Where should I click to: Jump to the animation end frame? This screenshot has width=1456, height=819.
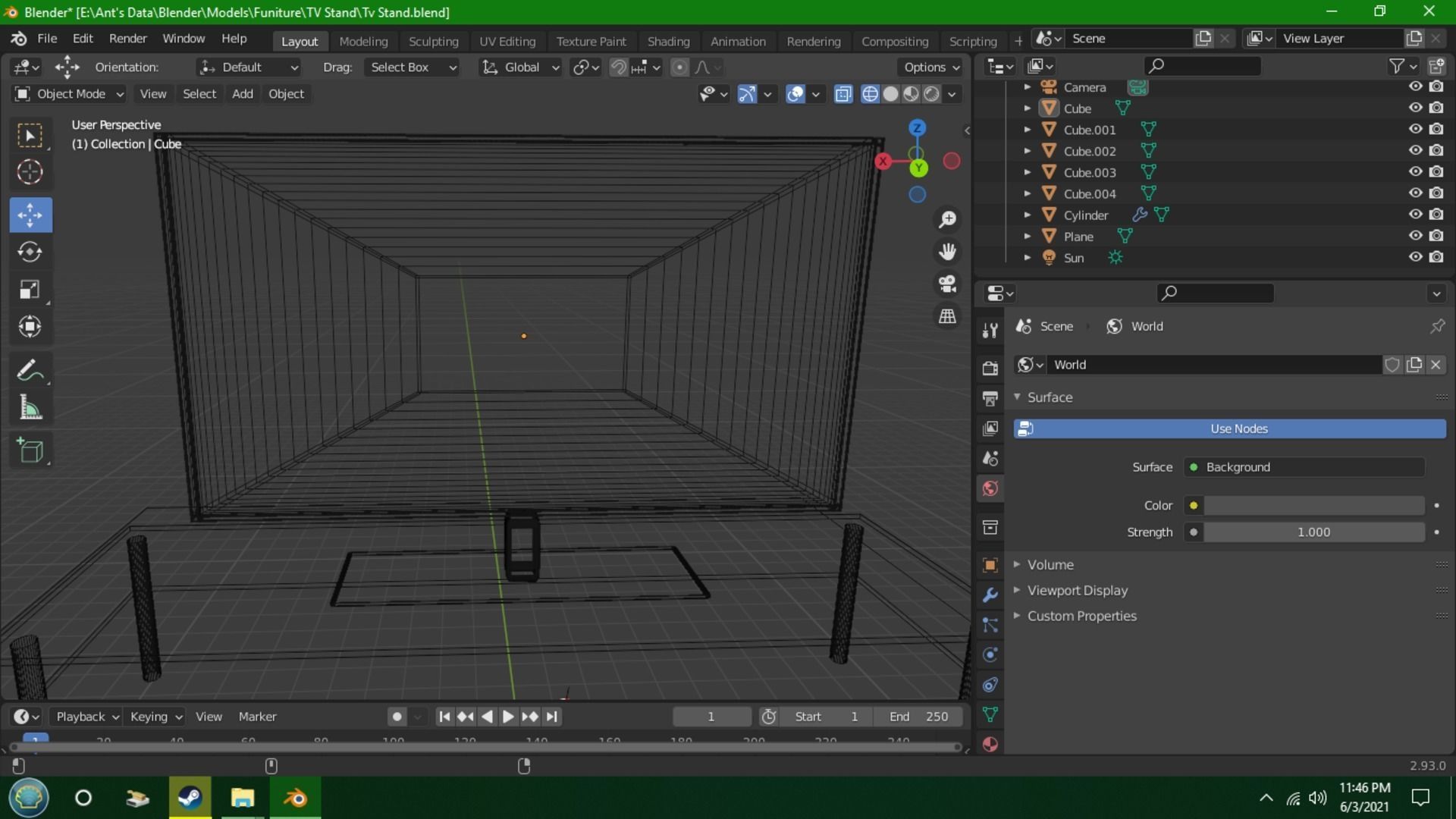pyautogui.click(x=551, y=717)
